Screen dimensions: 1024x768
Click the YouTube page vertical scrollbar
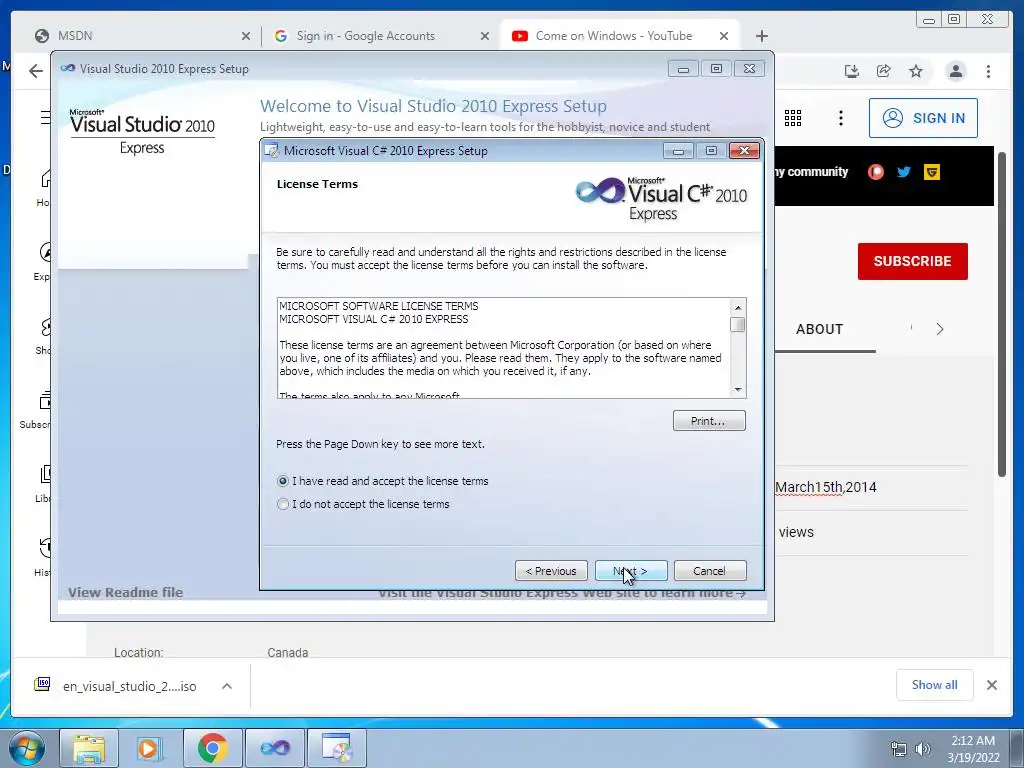(1002, 313)
